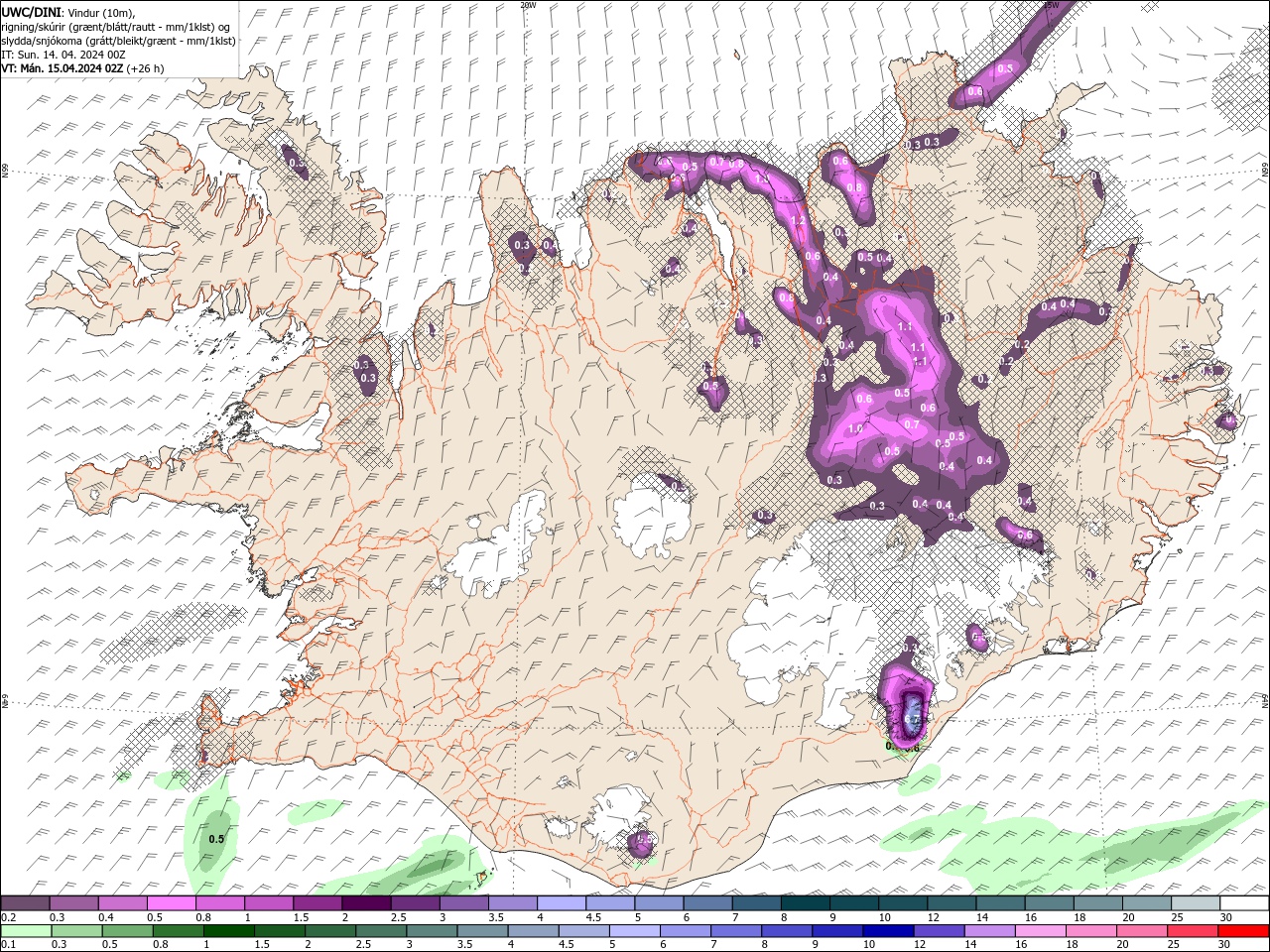Select the bright red rain swatch above 30
Image resolution: width=1270 pixels, height=952 pixels.
point(1244,931)
